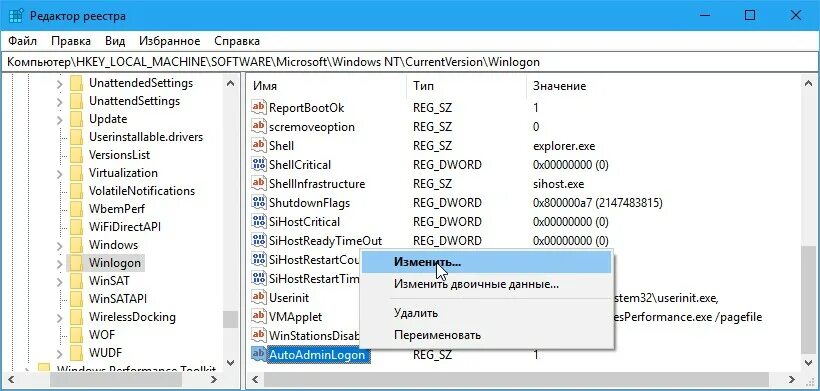The image size is (820, 391).
Task: Click the SiHostCritical DWORD value icon
Action: coord(259,222)
